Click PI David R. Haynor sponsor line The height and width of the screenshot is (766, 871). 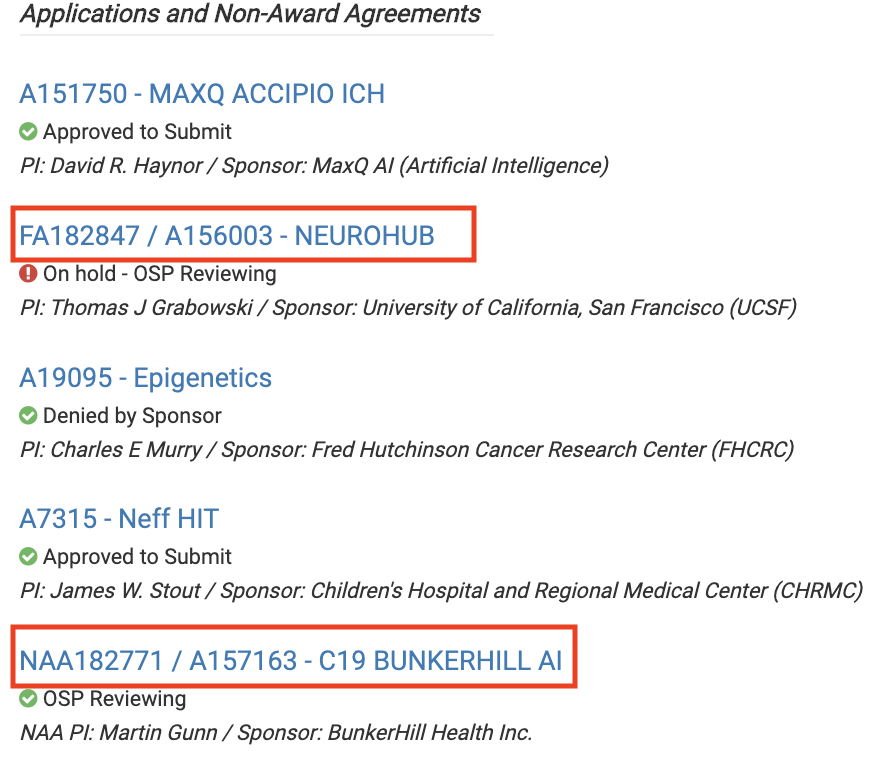(314, 166)
